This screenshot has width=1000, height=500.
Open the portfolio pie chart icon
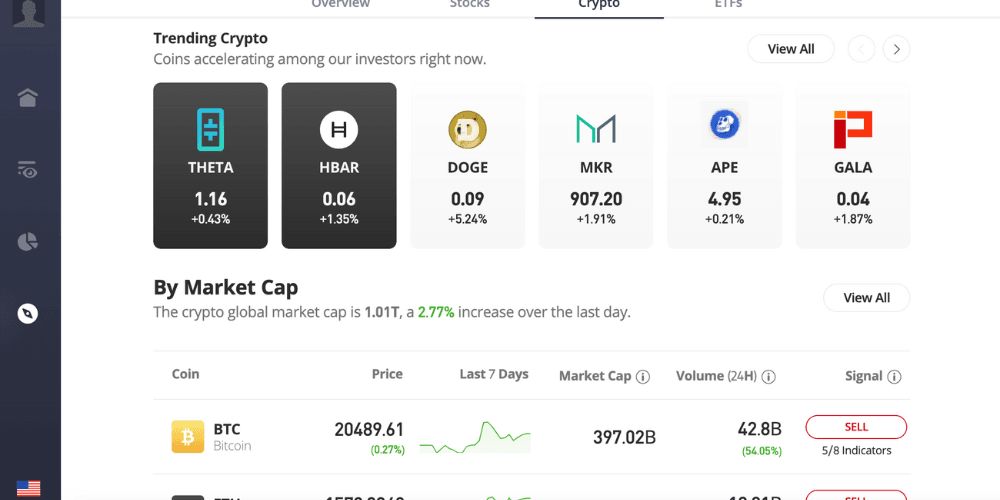tap(28, 242)
